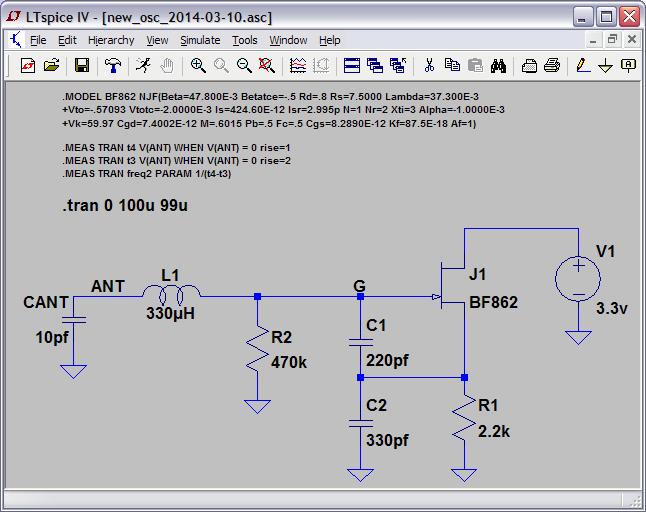Click the 3.3v source value
The height and width of the screenshot is (512, 646).
click(x=611, y=308)
